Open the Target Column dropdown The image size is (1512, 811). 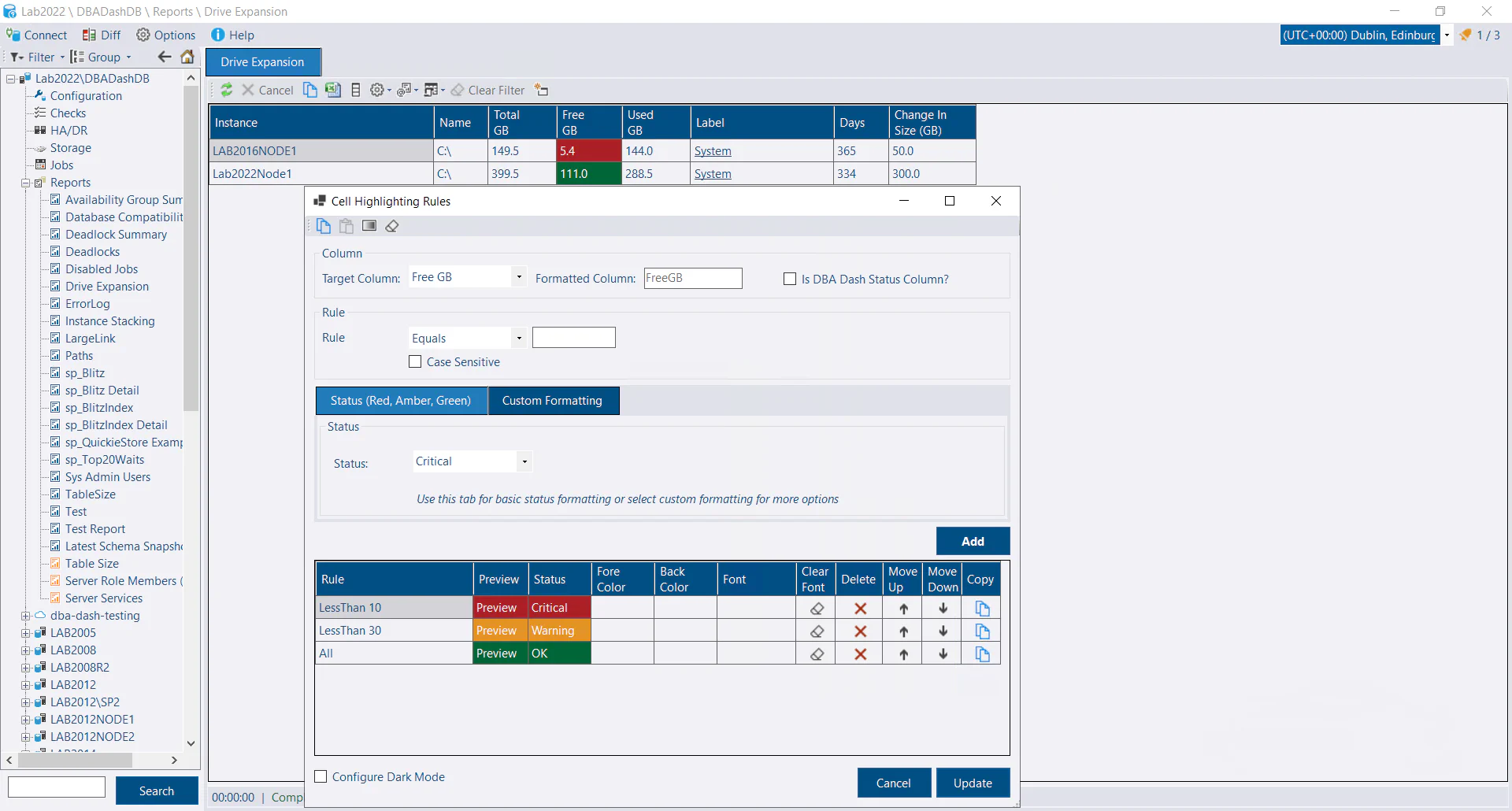click(x=519, y=276)
